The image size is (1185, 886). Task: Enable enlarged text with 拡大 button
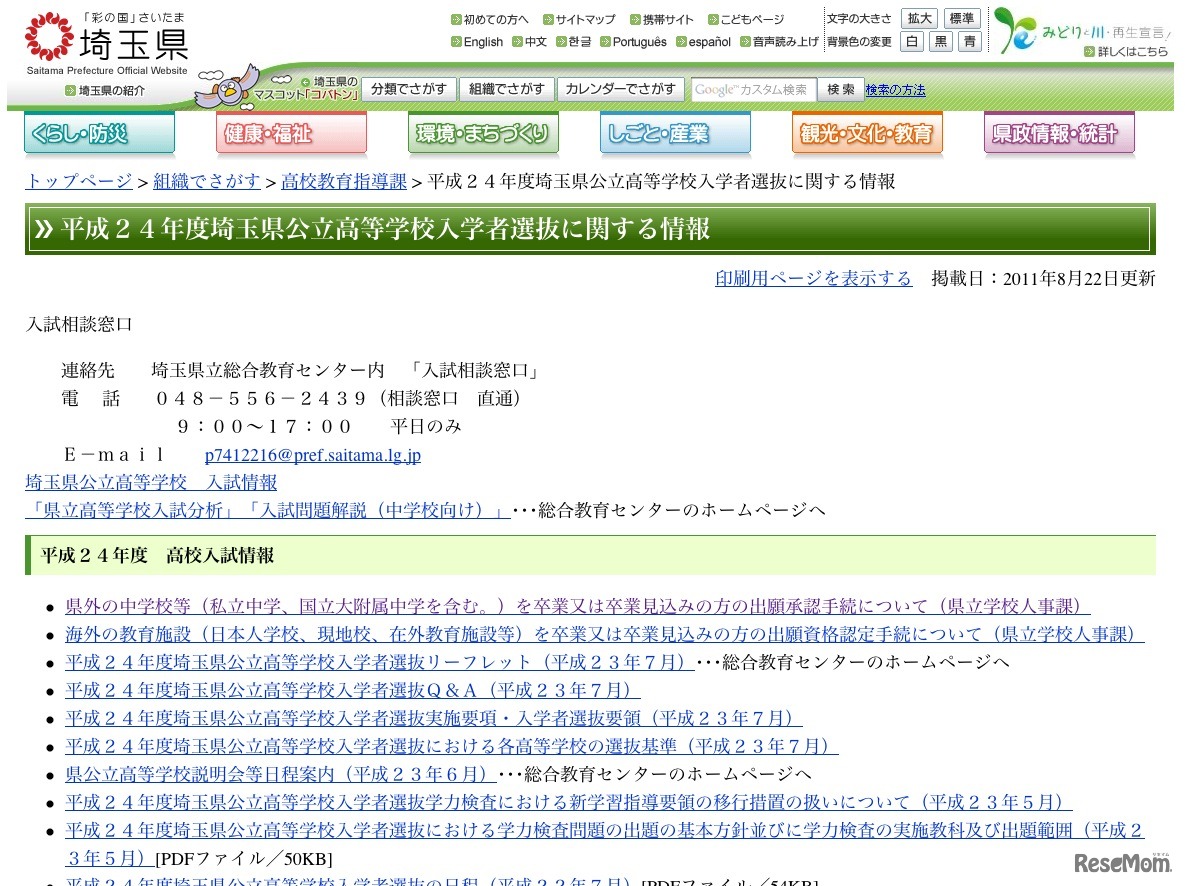(x=919, y=18)
